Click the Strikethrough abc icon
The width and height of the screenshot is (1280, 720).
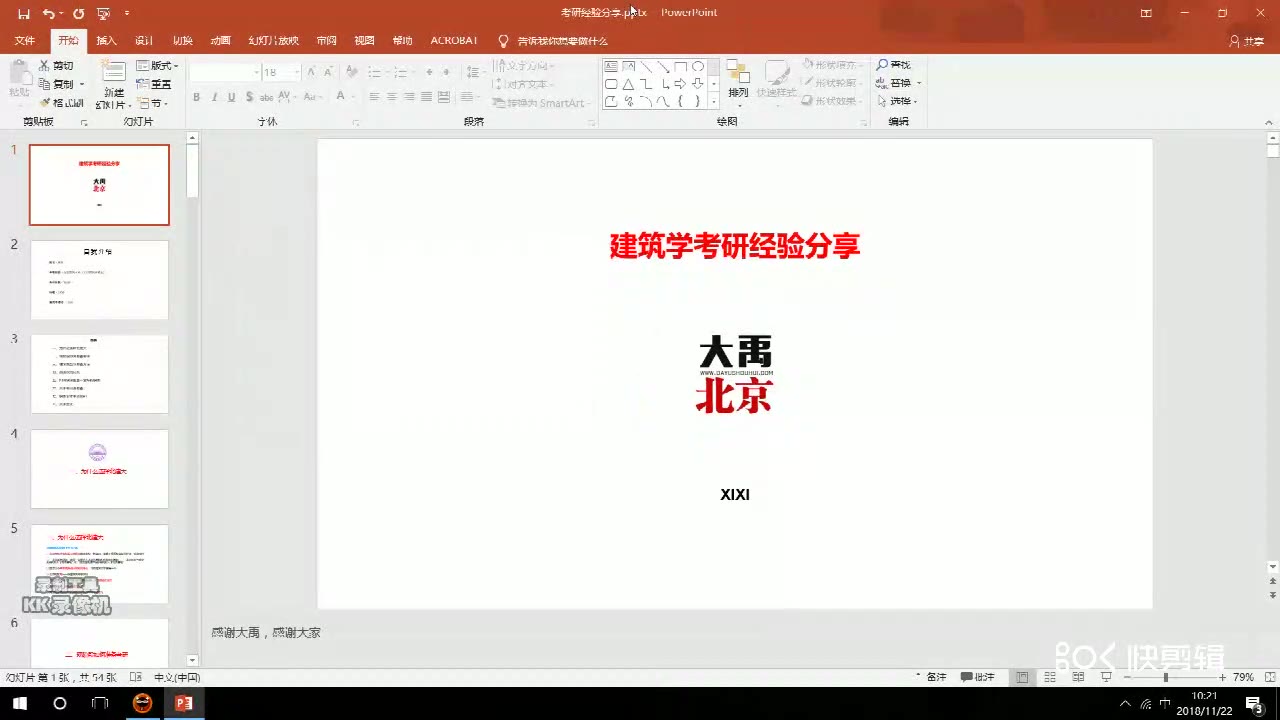[x=266, y=97]
